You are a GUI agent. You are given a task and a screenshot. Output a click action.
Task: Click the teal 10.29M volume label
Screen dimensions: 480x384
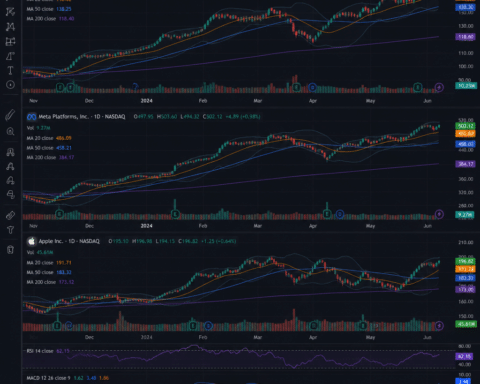pyautogui.click(x=465, y=86)
